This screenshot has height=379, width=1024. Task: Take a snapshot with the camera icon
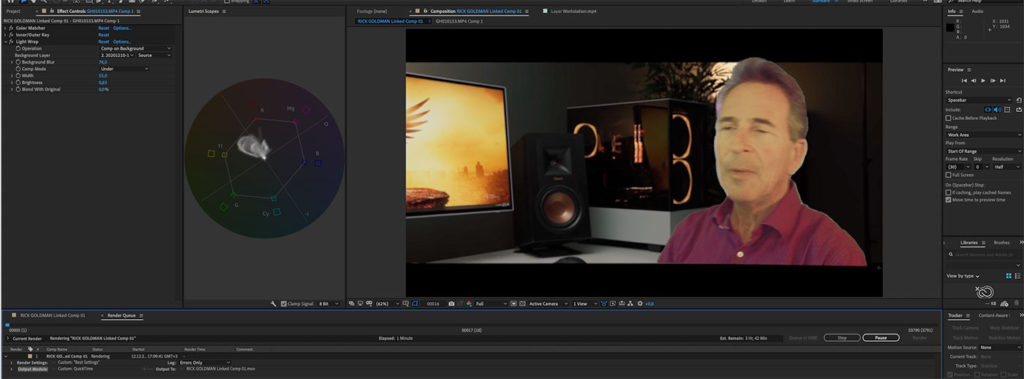pos(451,304)
